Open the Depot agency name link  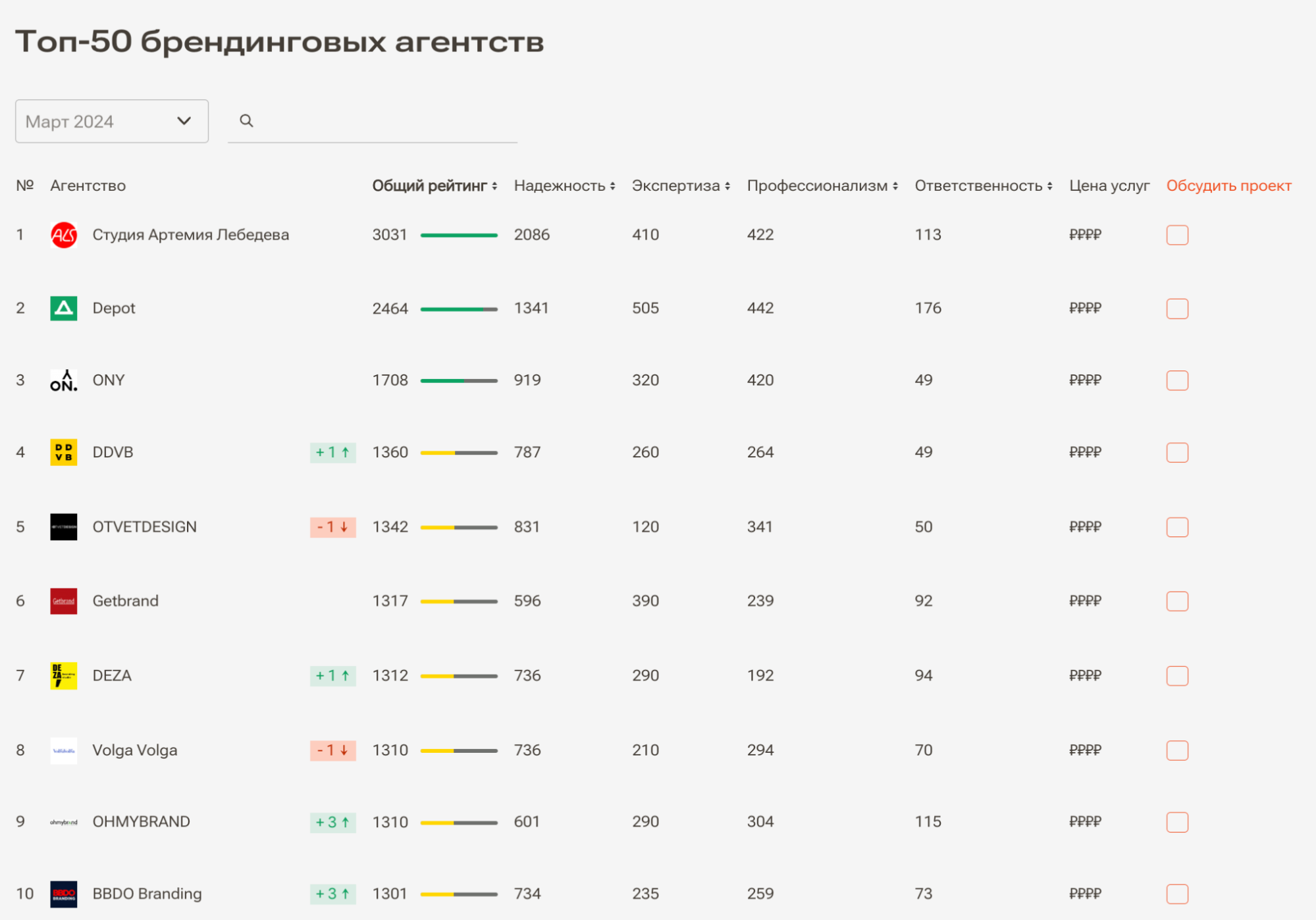coord(114,308)
